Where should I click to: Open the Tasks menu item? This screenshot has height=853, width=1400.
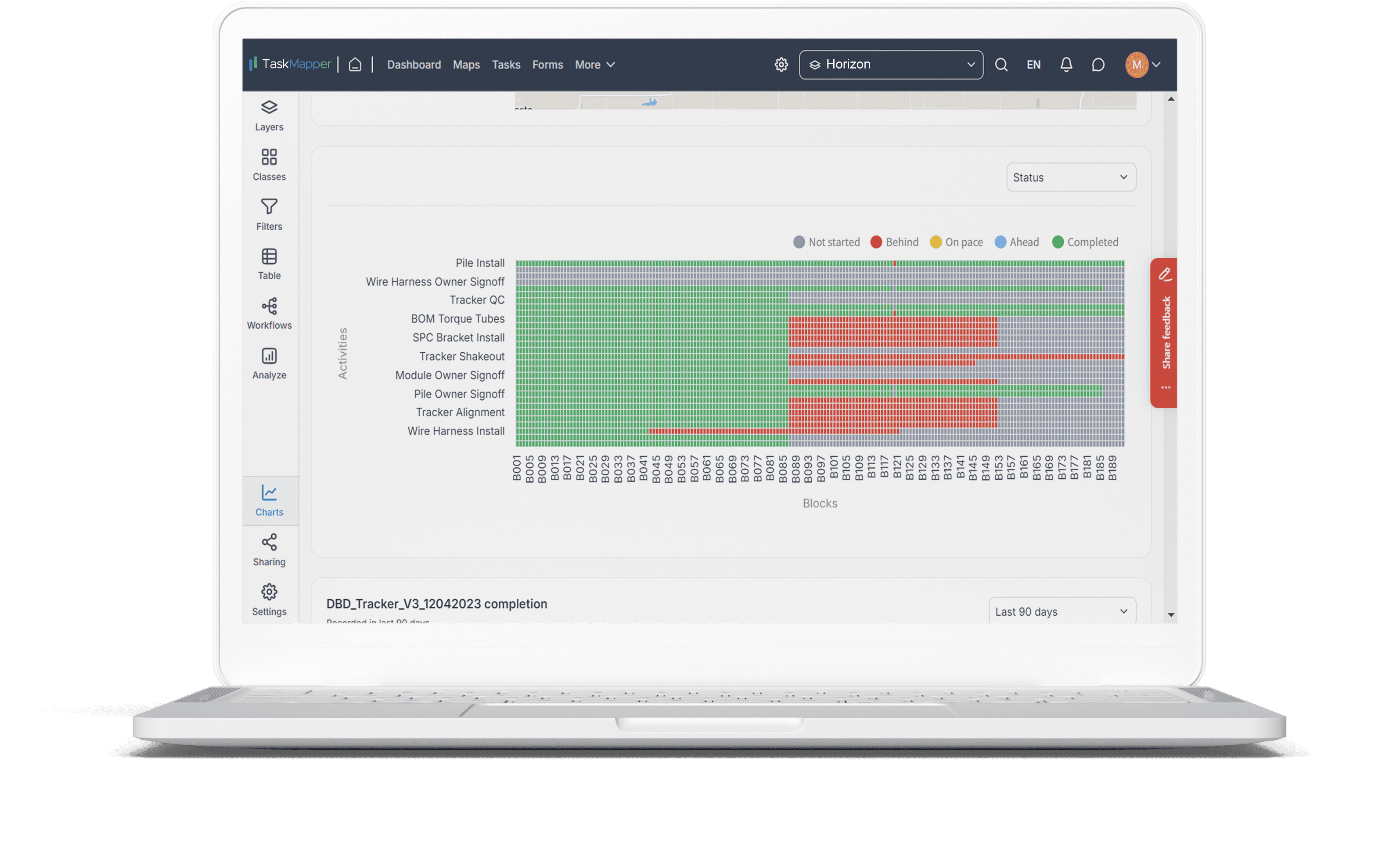tap(506, 65)
